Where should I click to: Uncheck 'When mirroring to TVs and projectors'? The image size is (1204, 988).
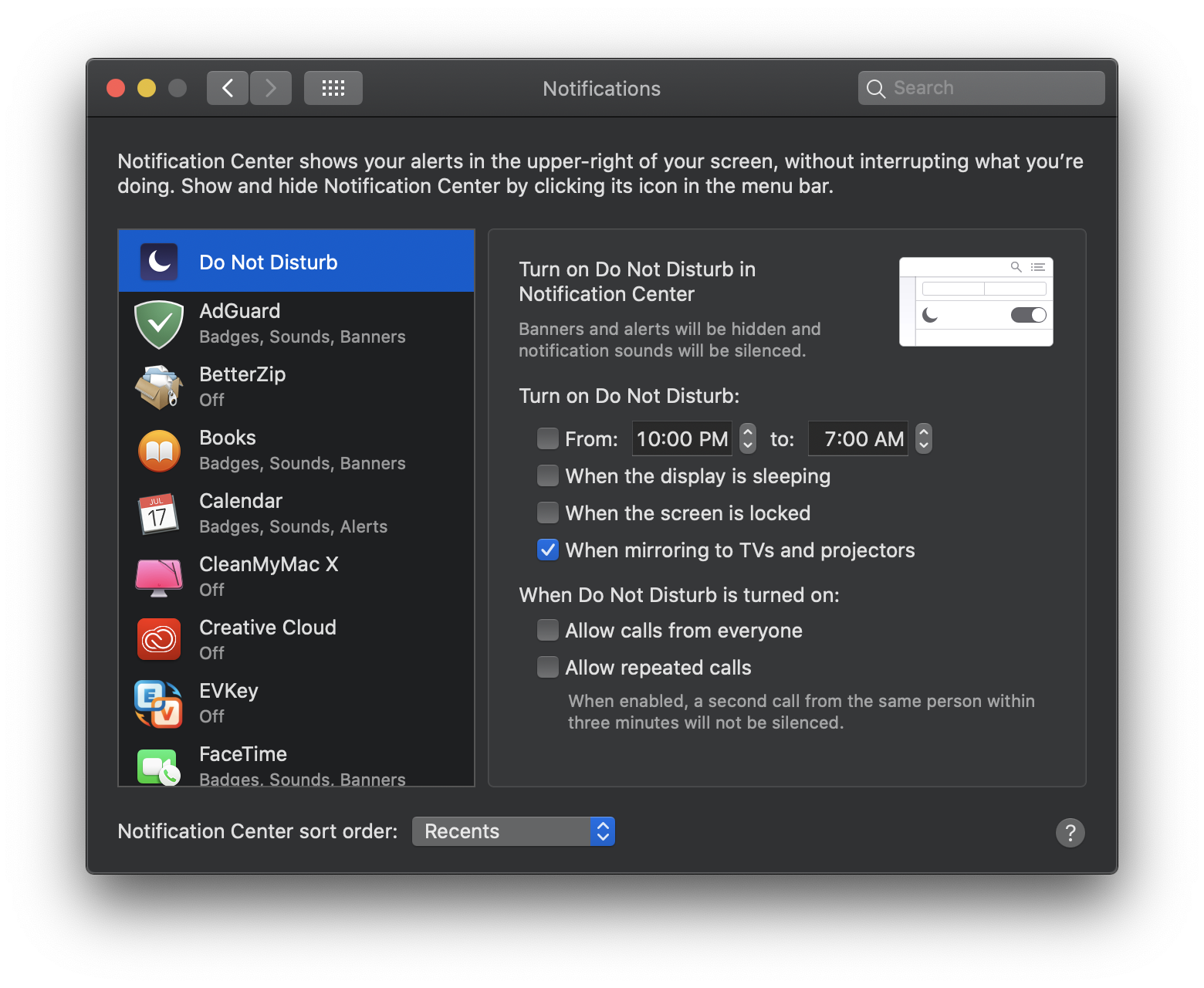tap(548, 550)
